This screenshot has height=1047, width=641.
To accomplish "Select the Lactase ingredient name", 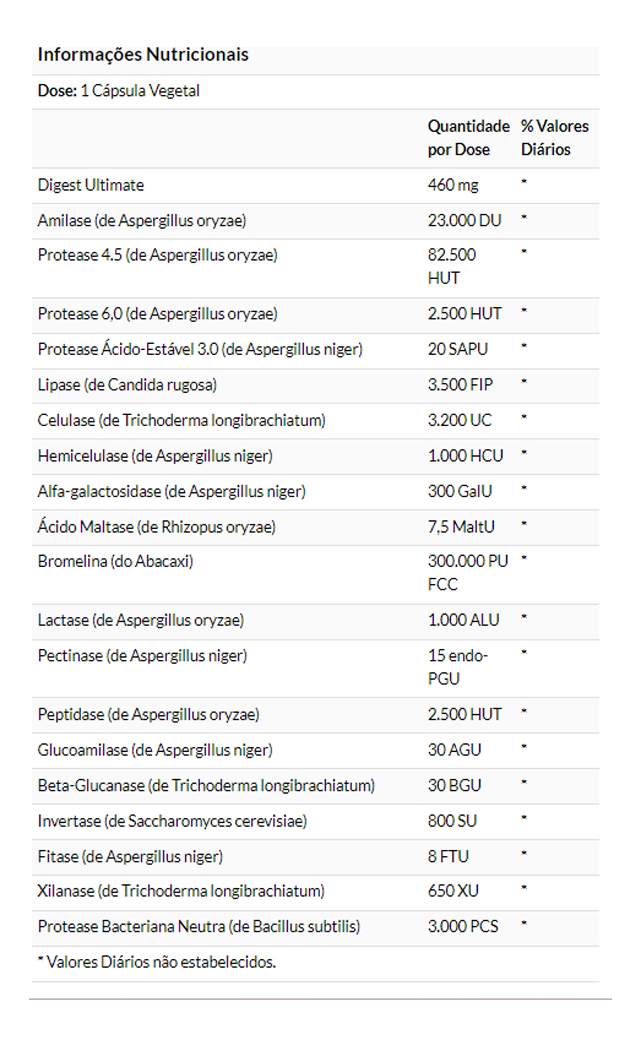I will coord(141,620).
